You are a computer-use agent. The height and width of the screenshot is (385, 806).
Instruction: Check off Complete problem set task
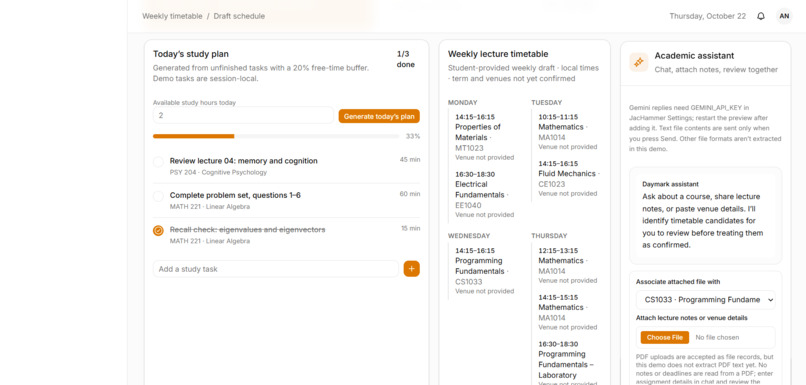tap(158, 196)
